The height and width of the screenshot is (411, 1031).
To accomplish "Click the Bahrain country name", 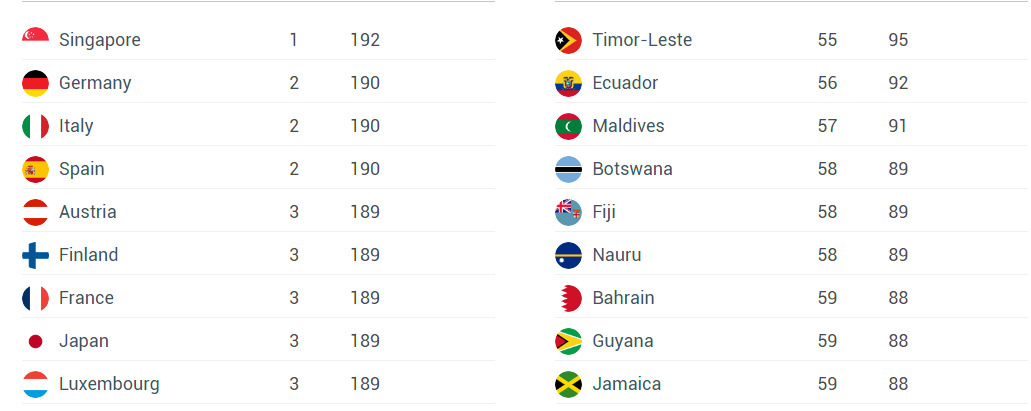I will [x=623, y=298].
